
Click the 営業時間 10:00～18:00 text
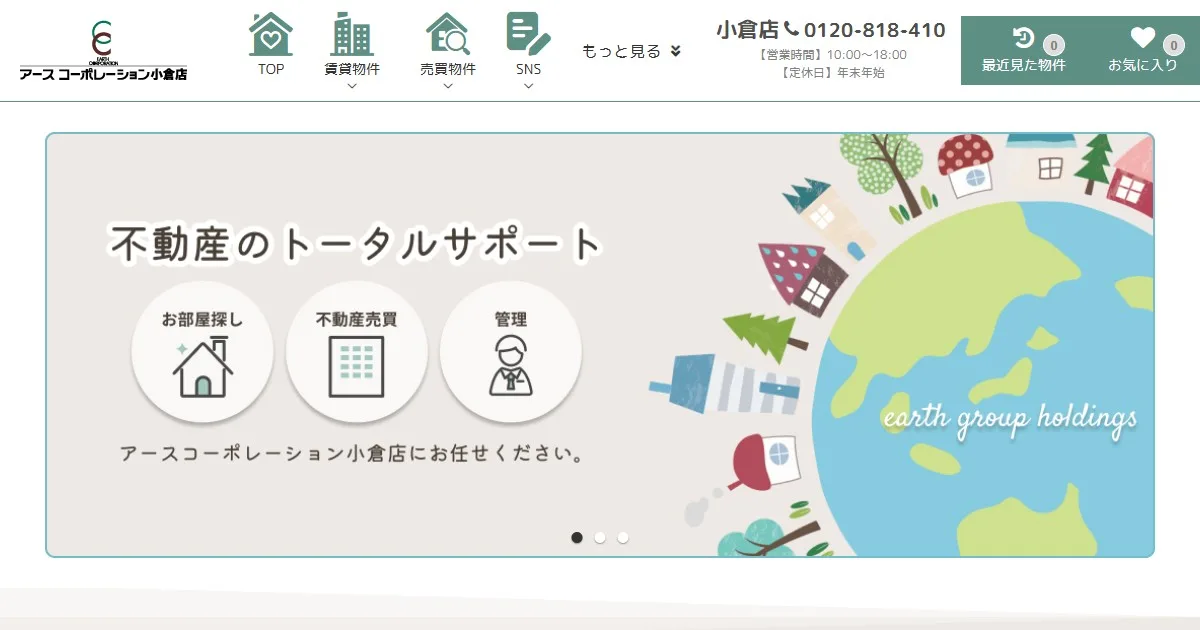[x=831, y=55]
